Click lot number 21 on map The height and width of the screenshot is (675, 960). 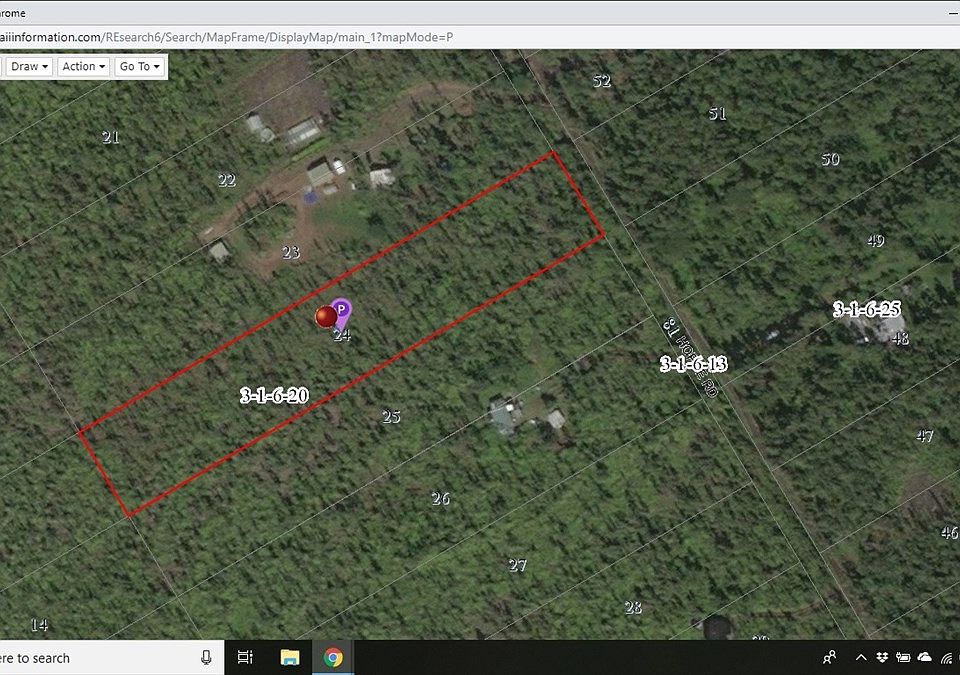[x=111, y=137]
